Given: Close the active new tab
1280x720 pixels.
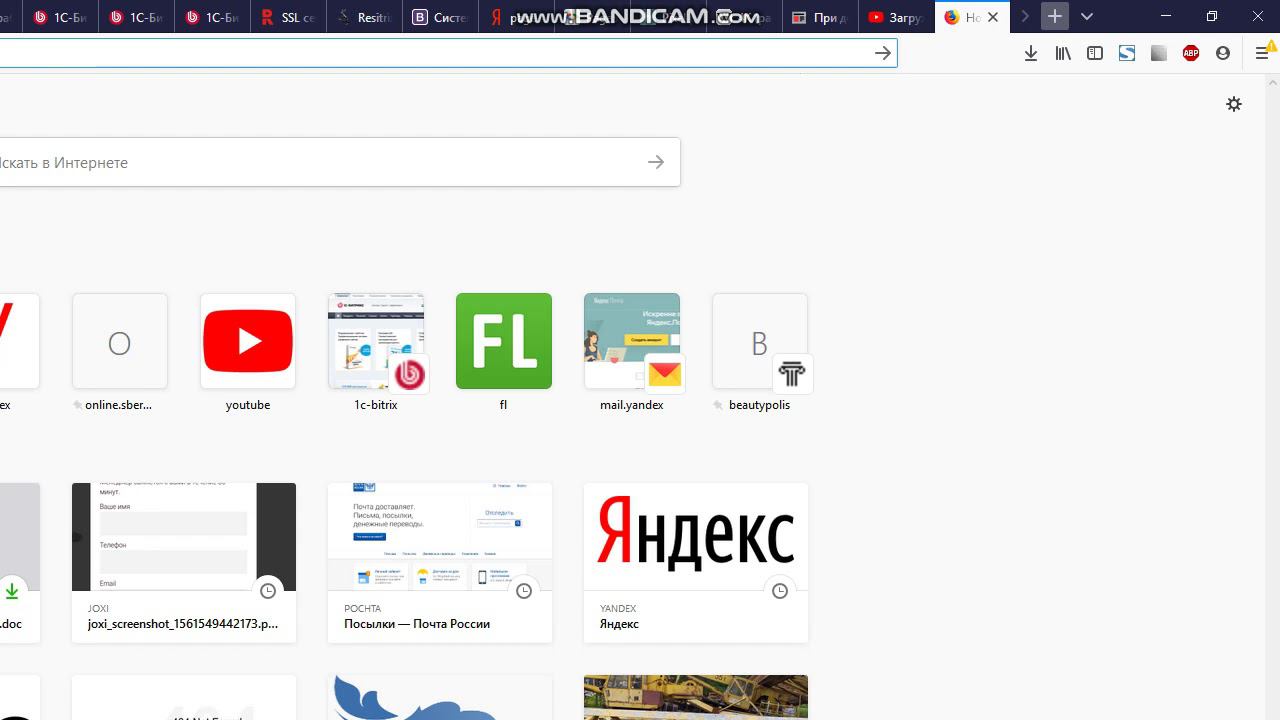Looking at the screenshot, I should (x=993, y=17).
